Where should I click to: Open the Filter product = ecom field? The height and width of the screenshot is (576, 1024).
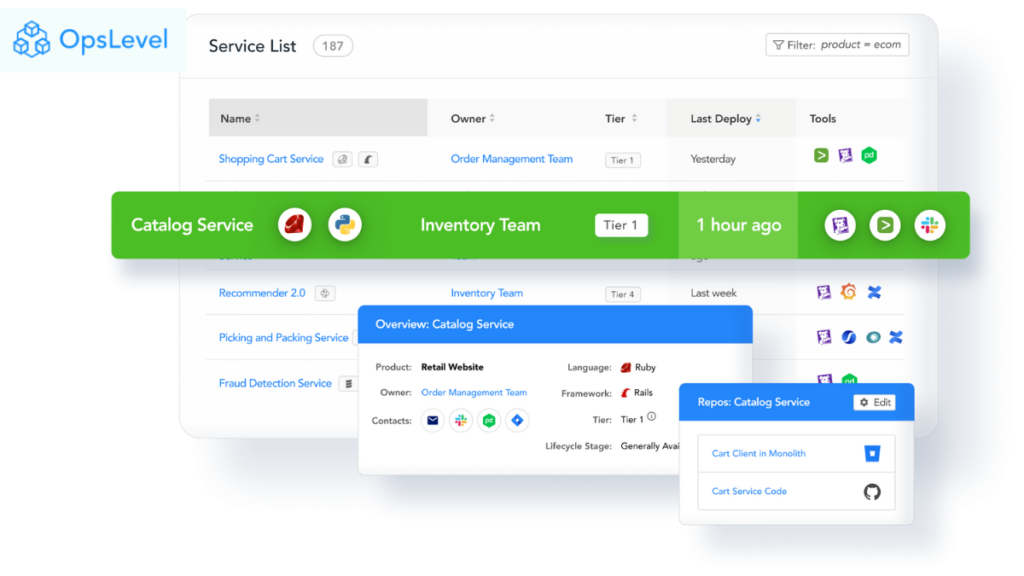click(837, 44)
